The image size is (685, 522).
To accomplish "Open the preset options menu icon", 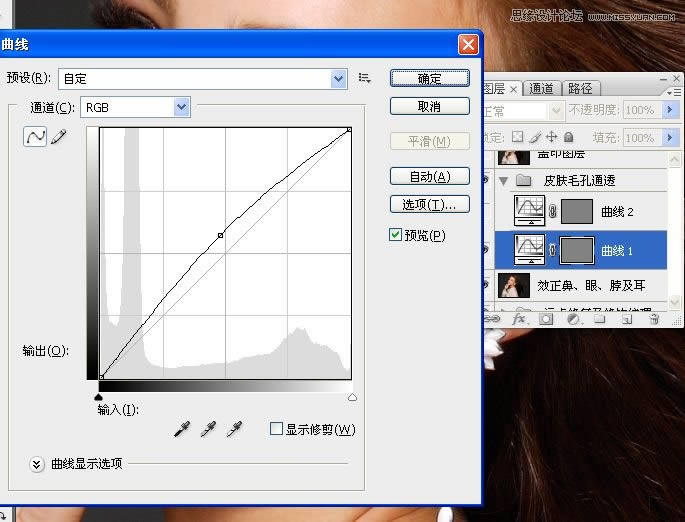I will [x=365, y=78].
